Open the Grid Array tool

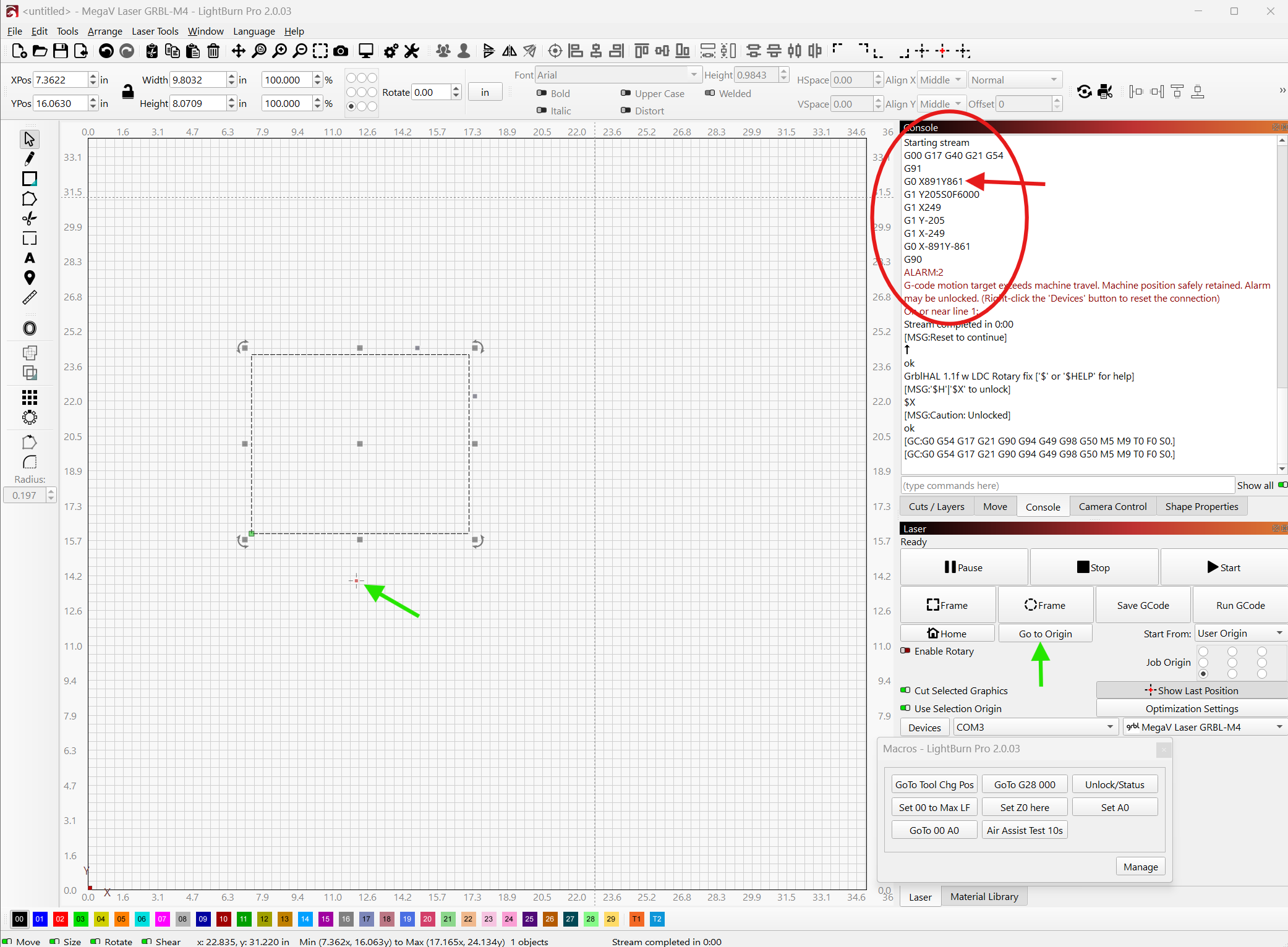(x=29, y=397)
